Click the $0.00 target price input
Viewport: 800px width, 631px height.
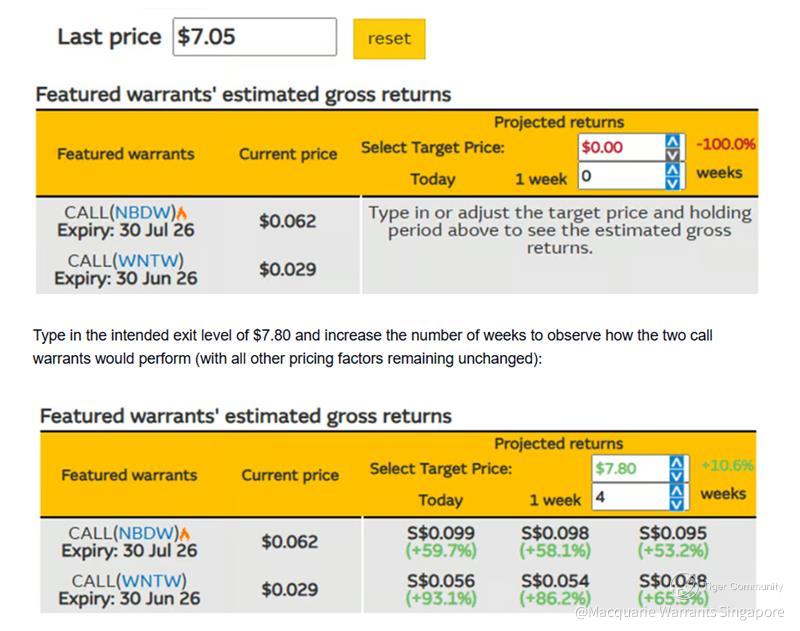[621, 148]
